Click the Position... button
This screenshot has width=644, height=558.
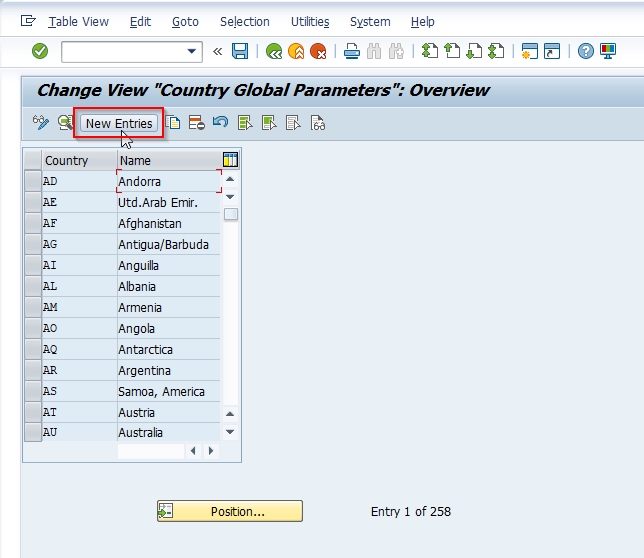230,511
